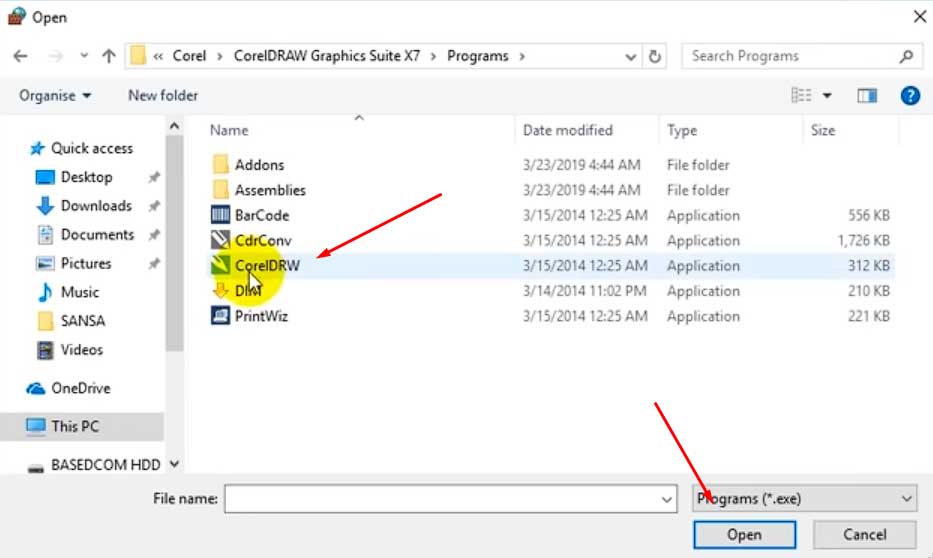This screenshot has width=933, height=558.
Task: Click CdrConv's size 1,726 KB
Action: click(863, 240)
